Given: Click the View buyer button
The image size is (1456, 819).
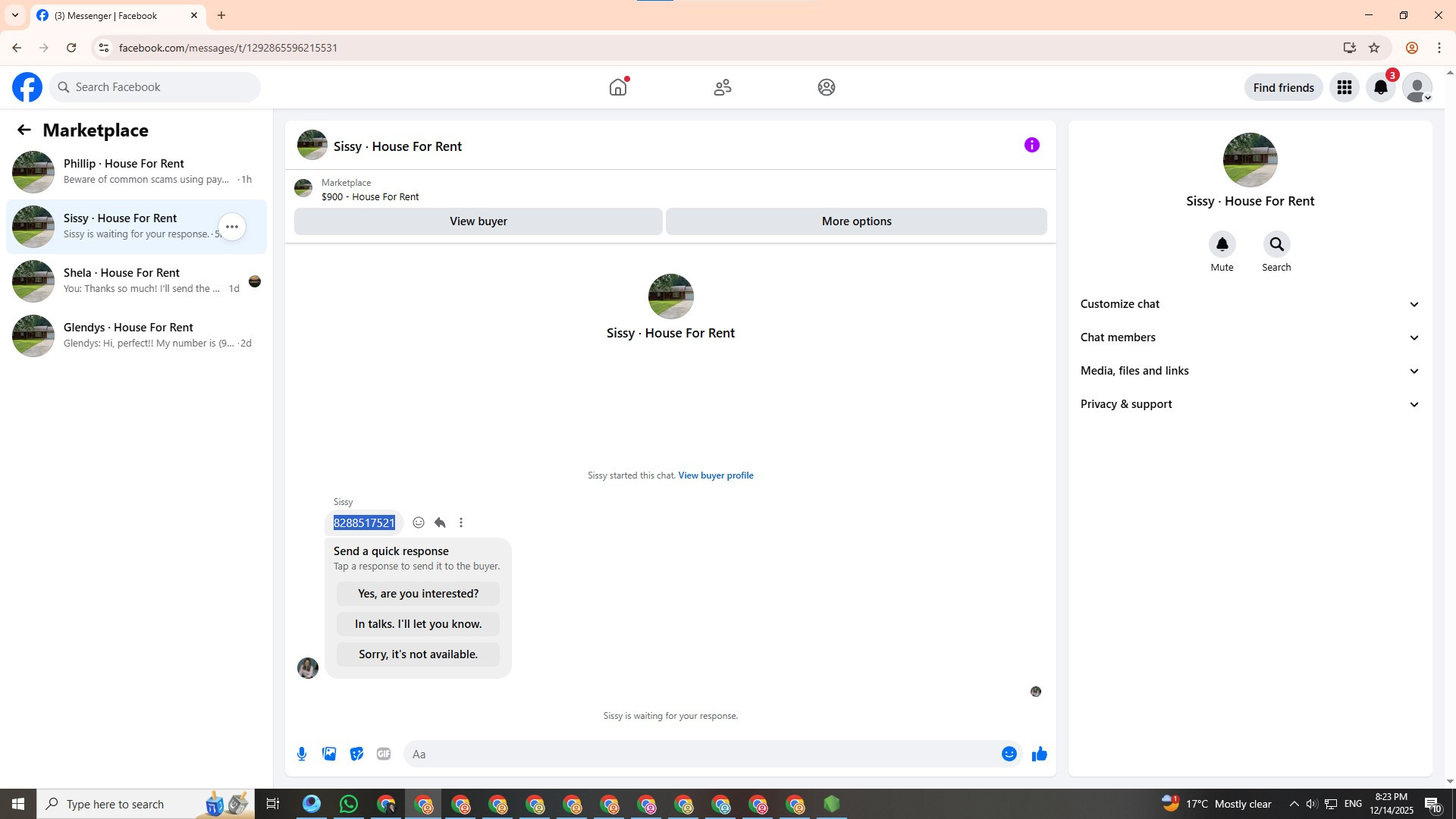Looking at the screenshot, I should 478,221.
